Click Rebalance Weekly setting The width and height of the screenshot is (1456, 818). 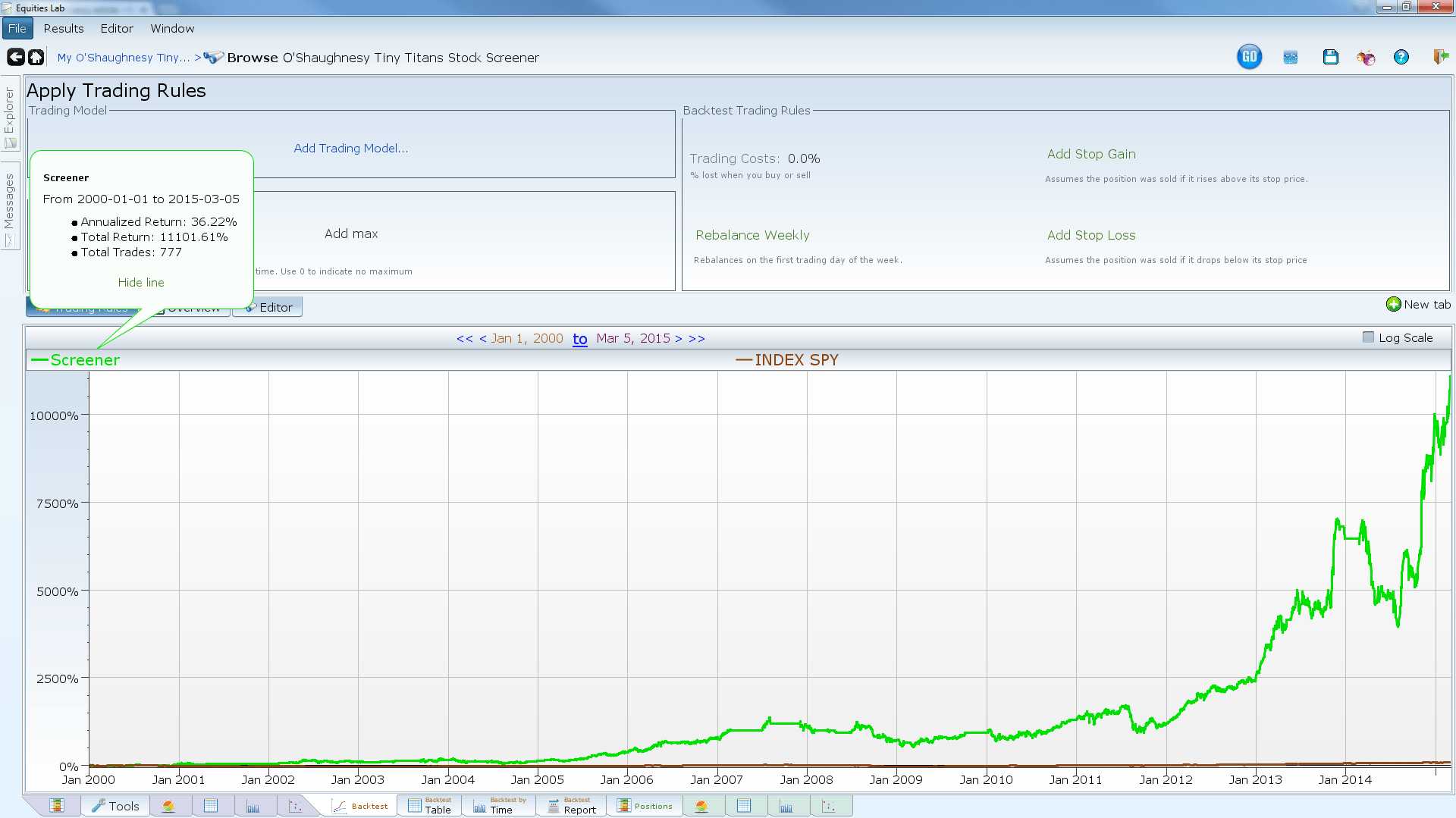pos(752,235)
